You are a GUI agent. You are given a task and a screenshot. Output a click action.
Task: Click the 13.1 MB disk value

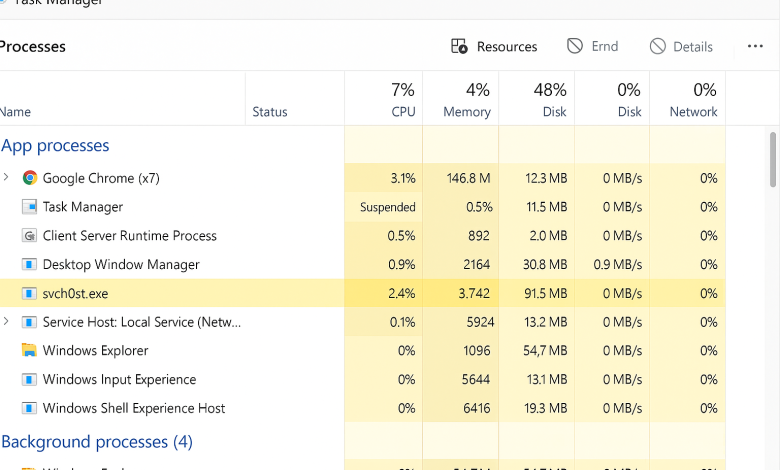pos(547,379)
